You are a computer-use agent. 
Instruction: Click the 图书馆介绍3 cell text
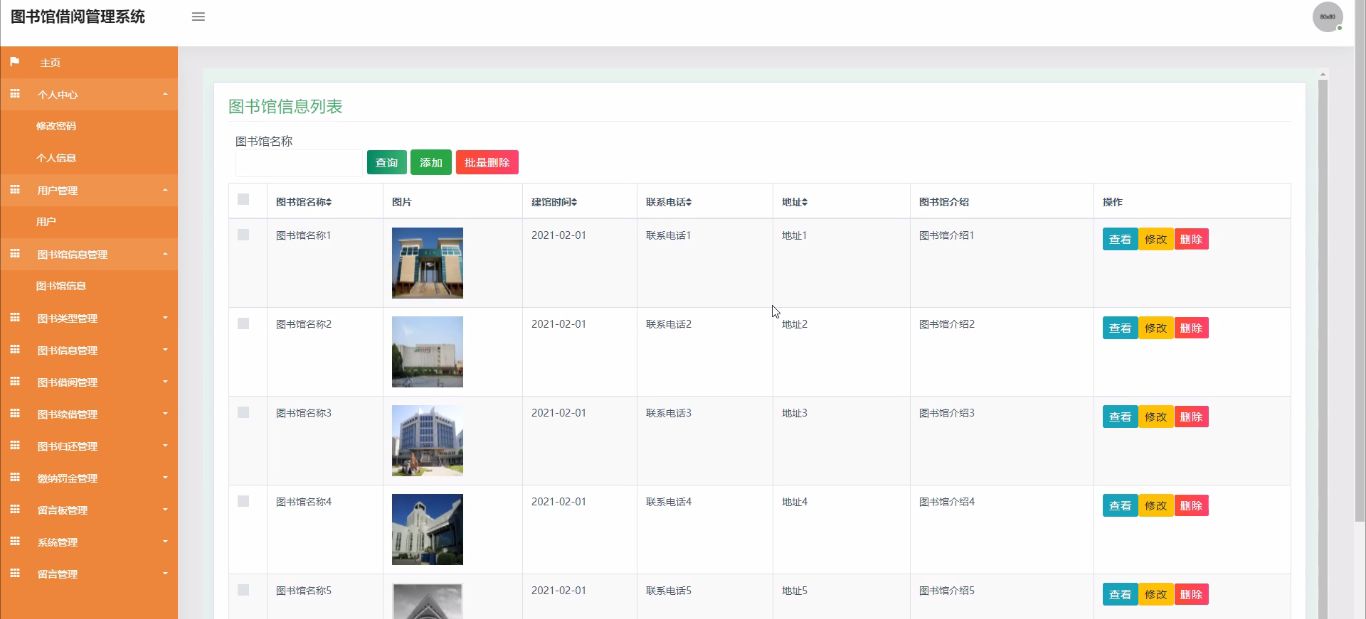pyautogui.click(x=946, y=413)
